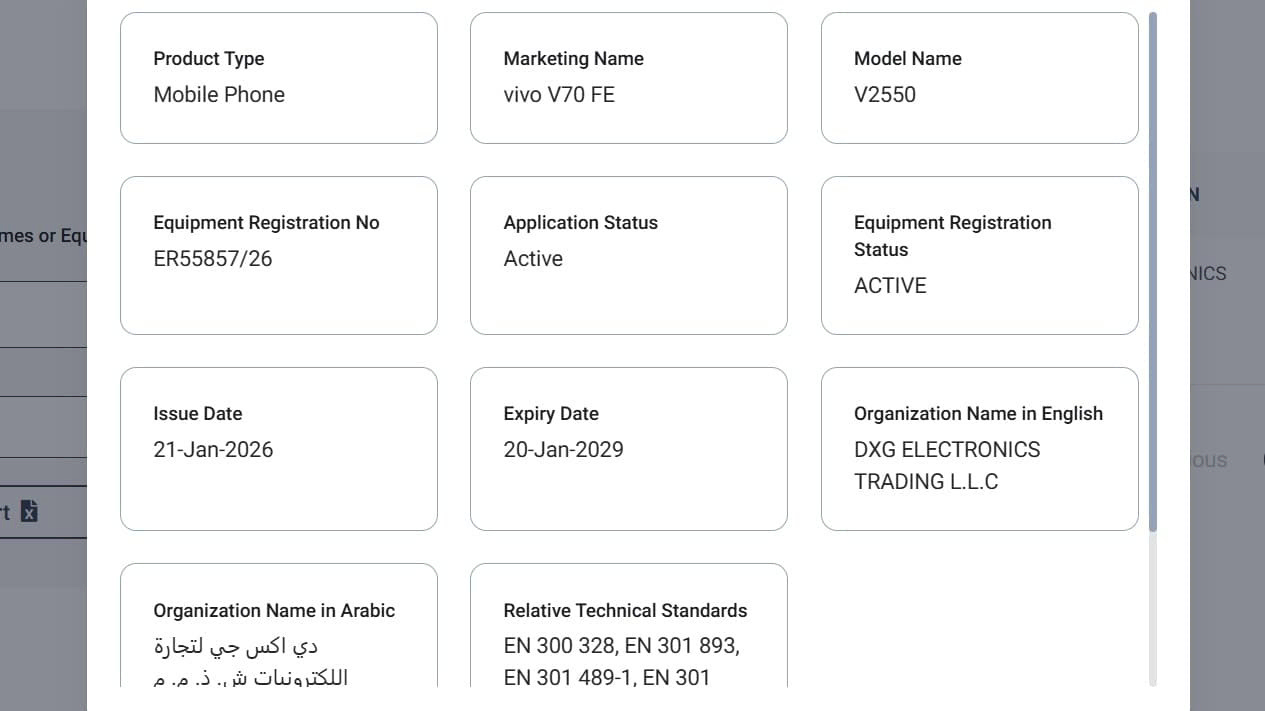Select registration number ER55857/26

pyautogui.click(x=212, y=259)
